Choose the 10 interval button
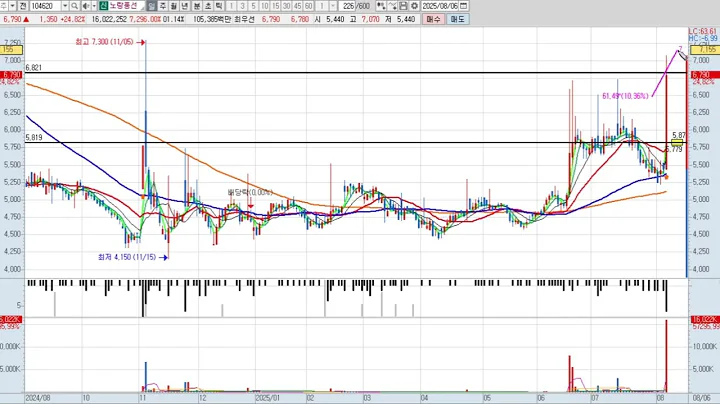The image size is (720, 404). pos(264,6)
